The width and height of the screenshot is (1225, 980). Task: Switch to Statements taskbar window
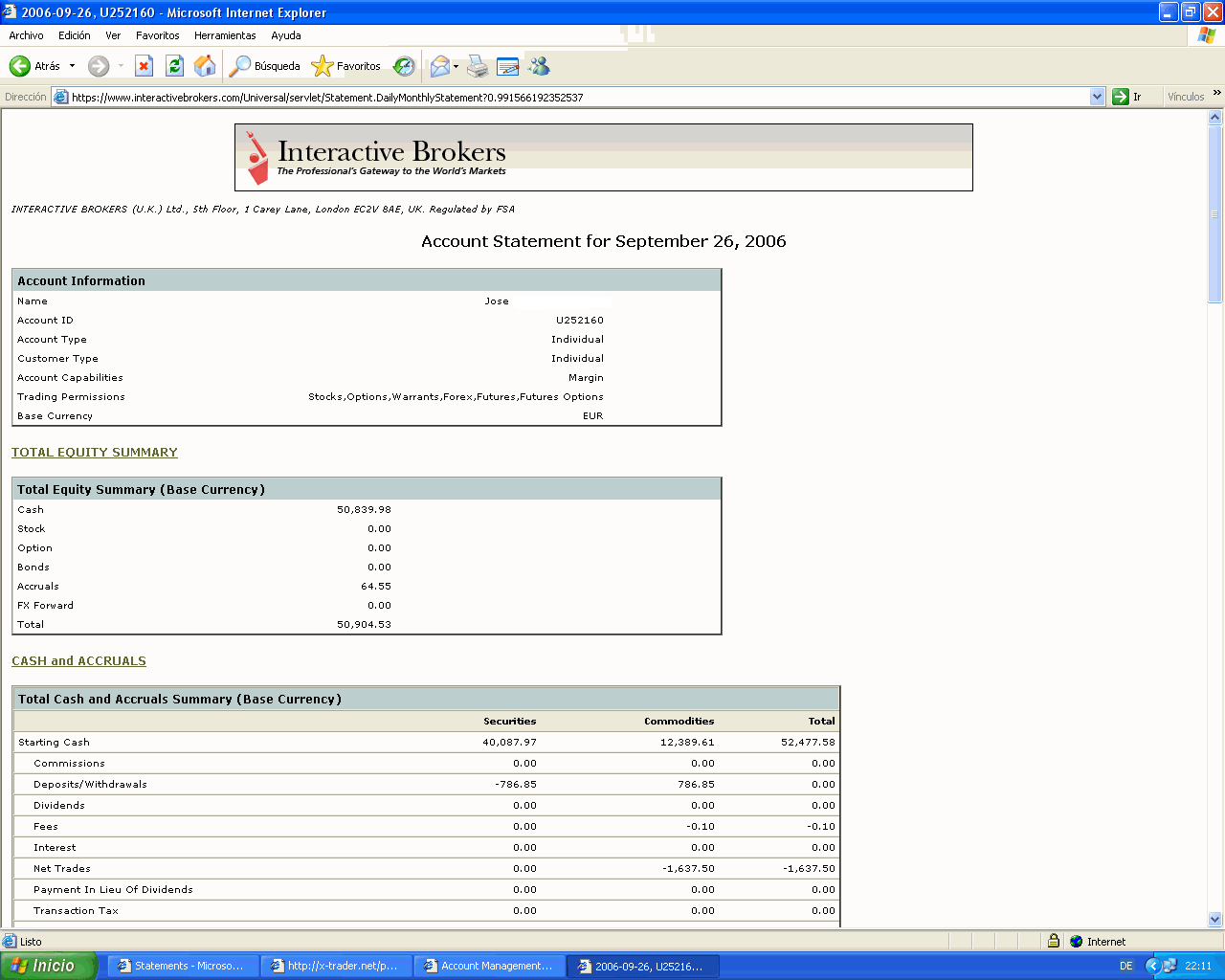pos(183,967)
